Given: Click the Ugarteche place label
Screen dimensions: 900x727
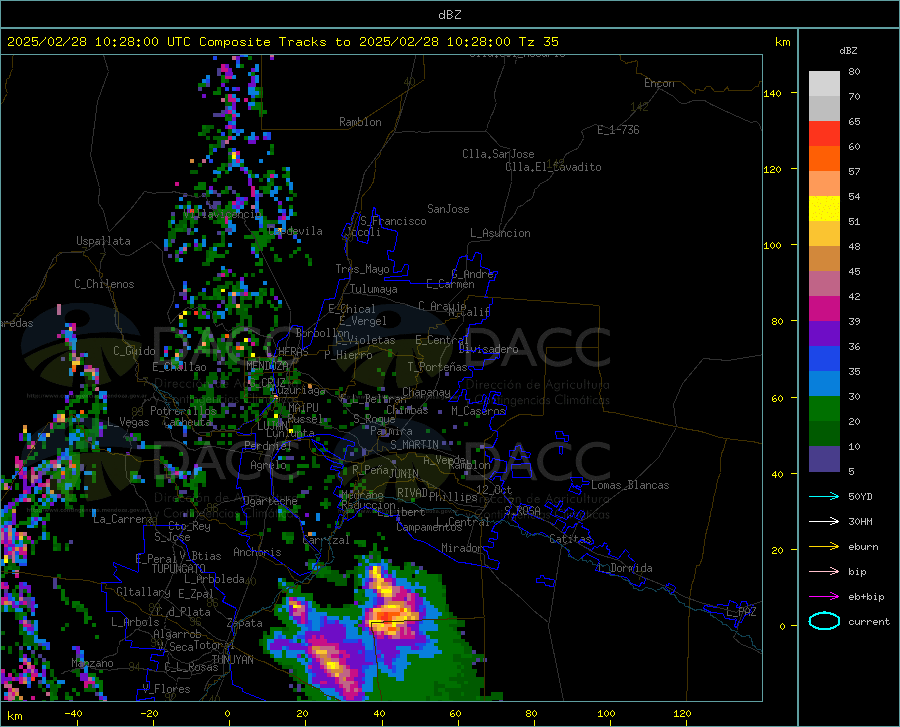Looking at the screenshot, I should point(270,501).
